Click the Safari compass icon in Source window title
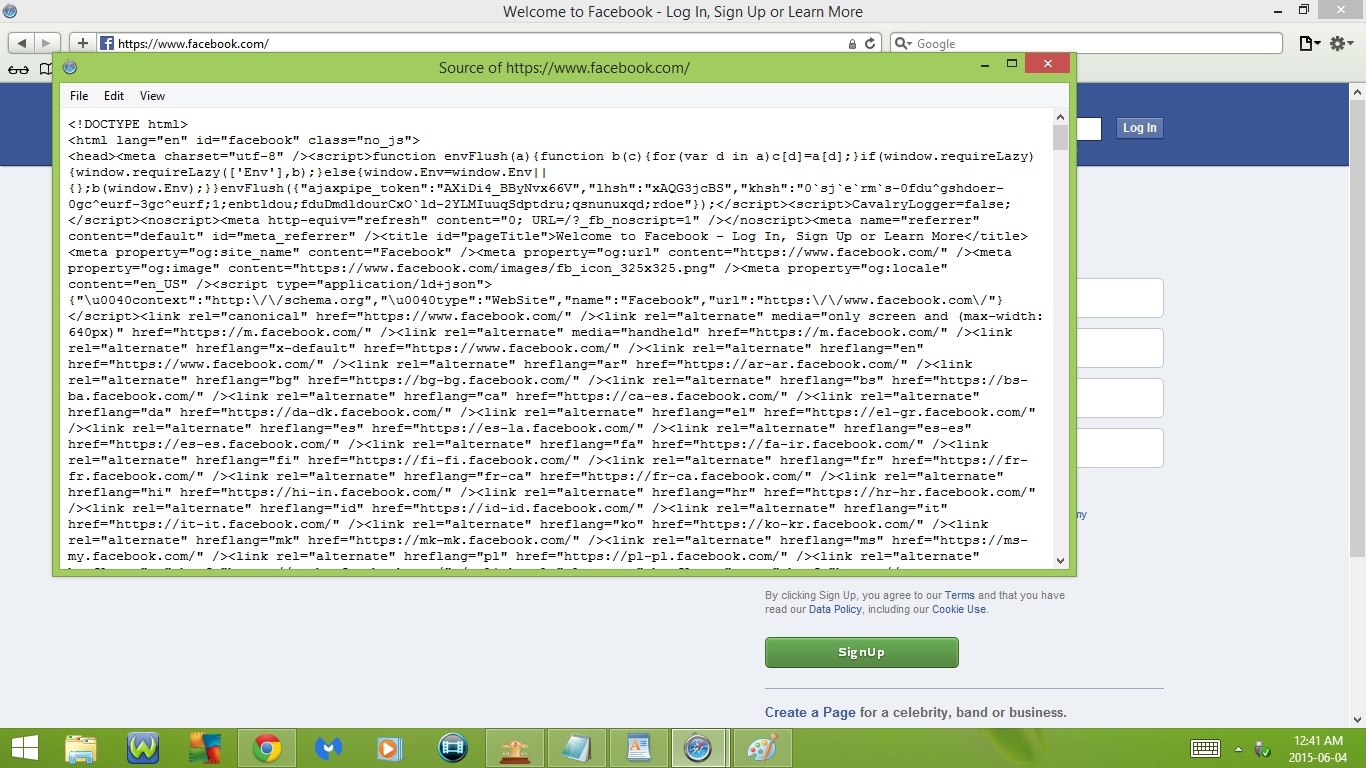 pyautogui.click(x=69, y=67)
